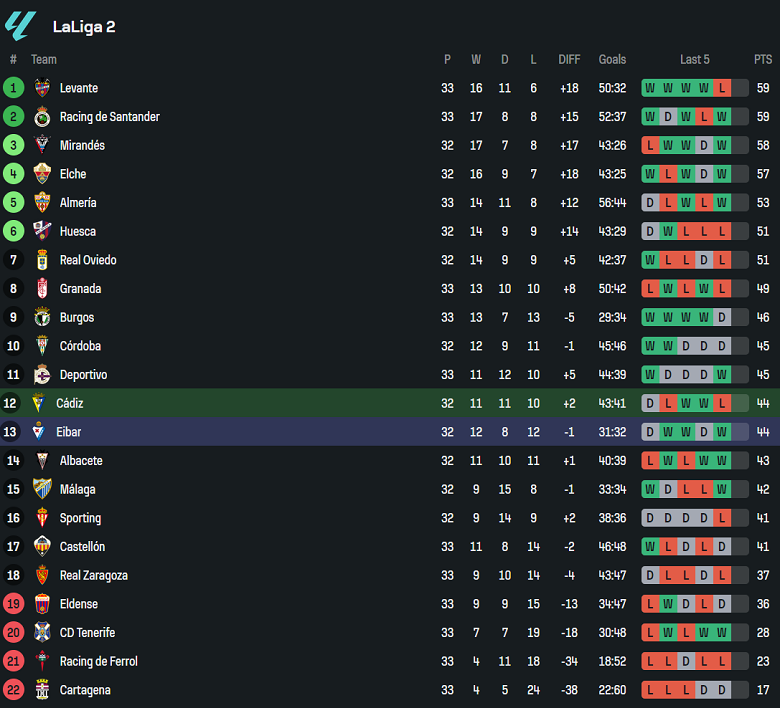Click the Racing de Santander crest
Viewport: 780px width, 708px height.
(x=42, y=117)
